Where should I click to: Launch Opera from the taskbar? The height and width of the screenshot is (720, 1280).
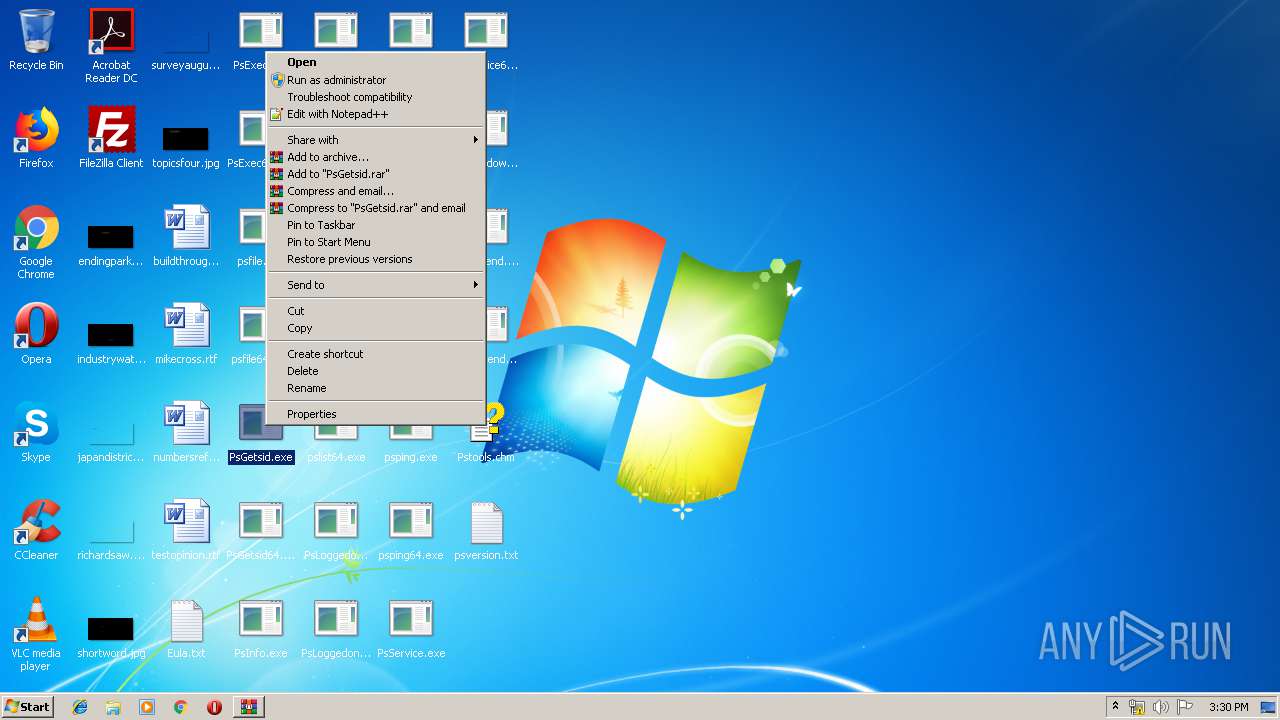(214, 707)
